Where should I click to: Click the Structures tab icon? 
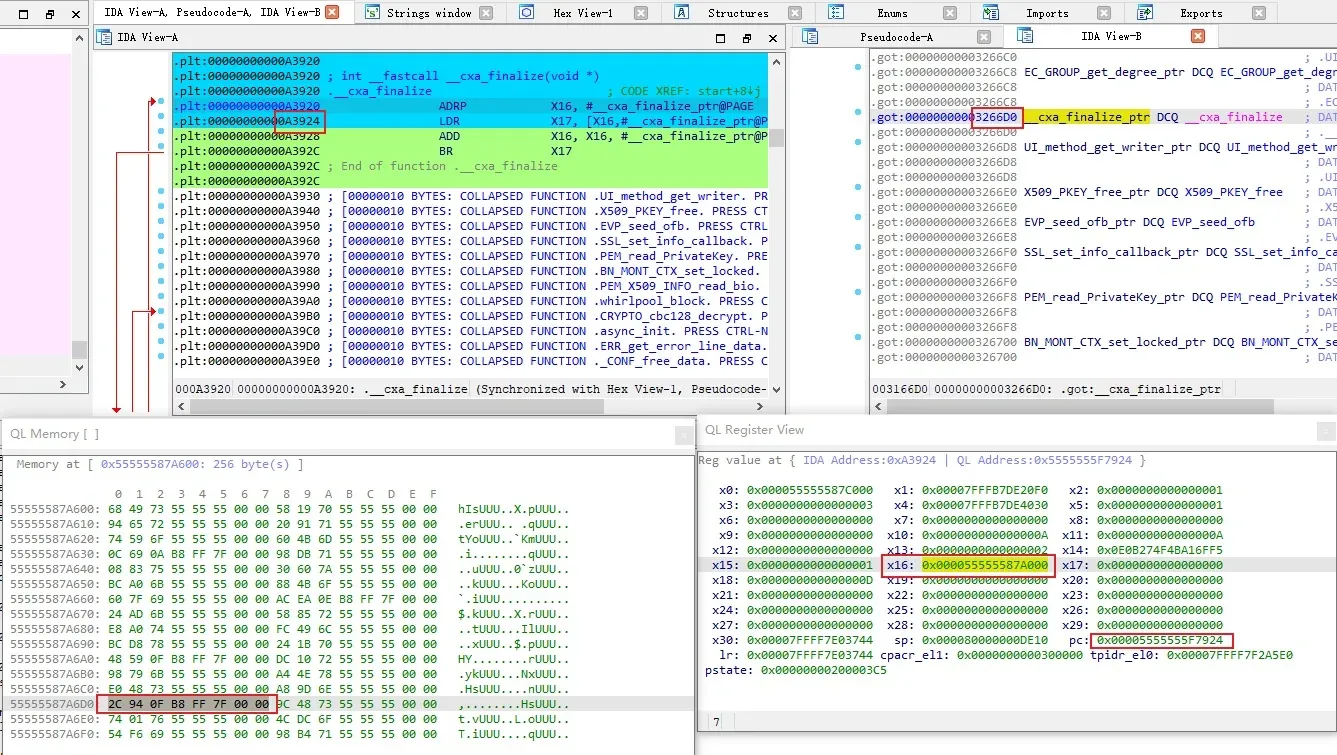682,13
